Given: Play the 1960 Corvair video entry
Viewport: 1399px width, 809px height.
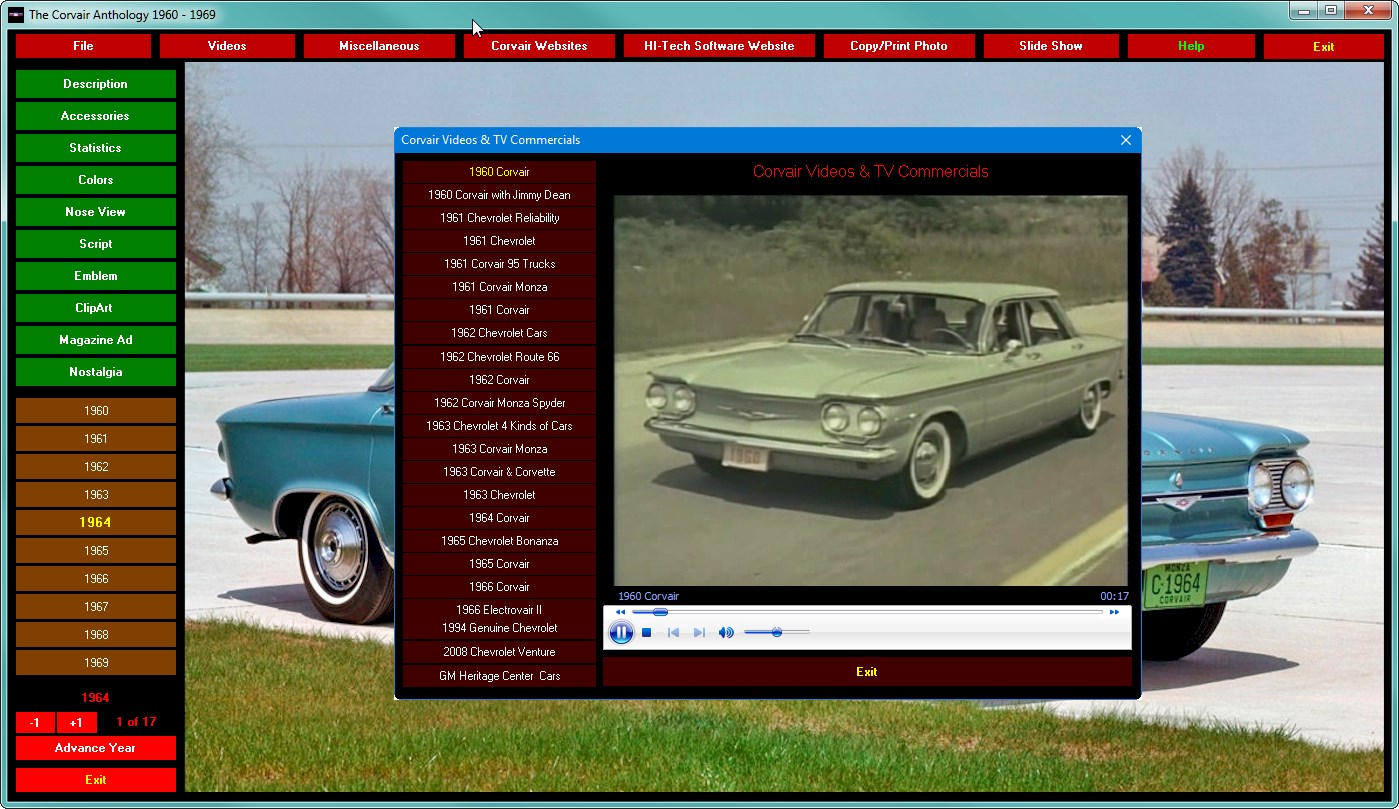Looking at the screenshot, I should tap(499, 172).
